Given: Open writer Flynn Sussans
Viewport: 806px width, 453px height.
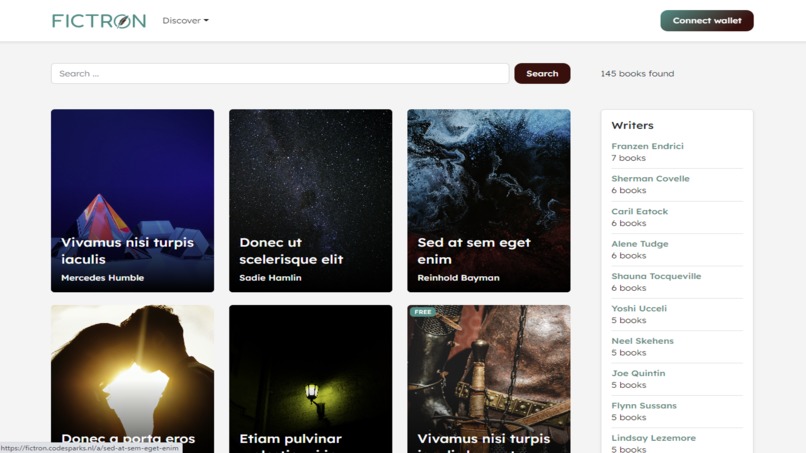Looking at the screenshot, I should click(644, 406).
